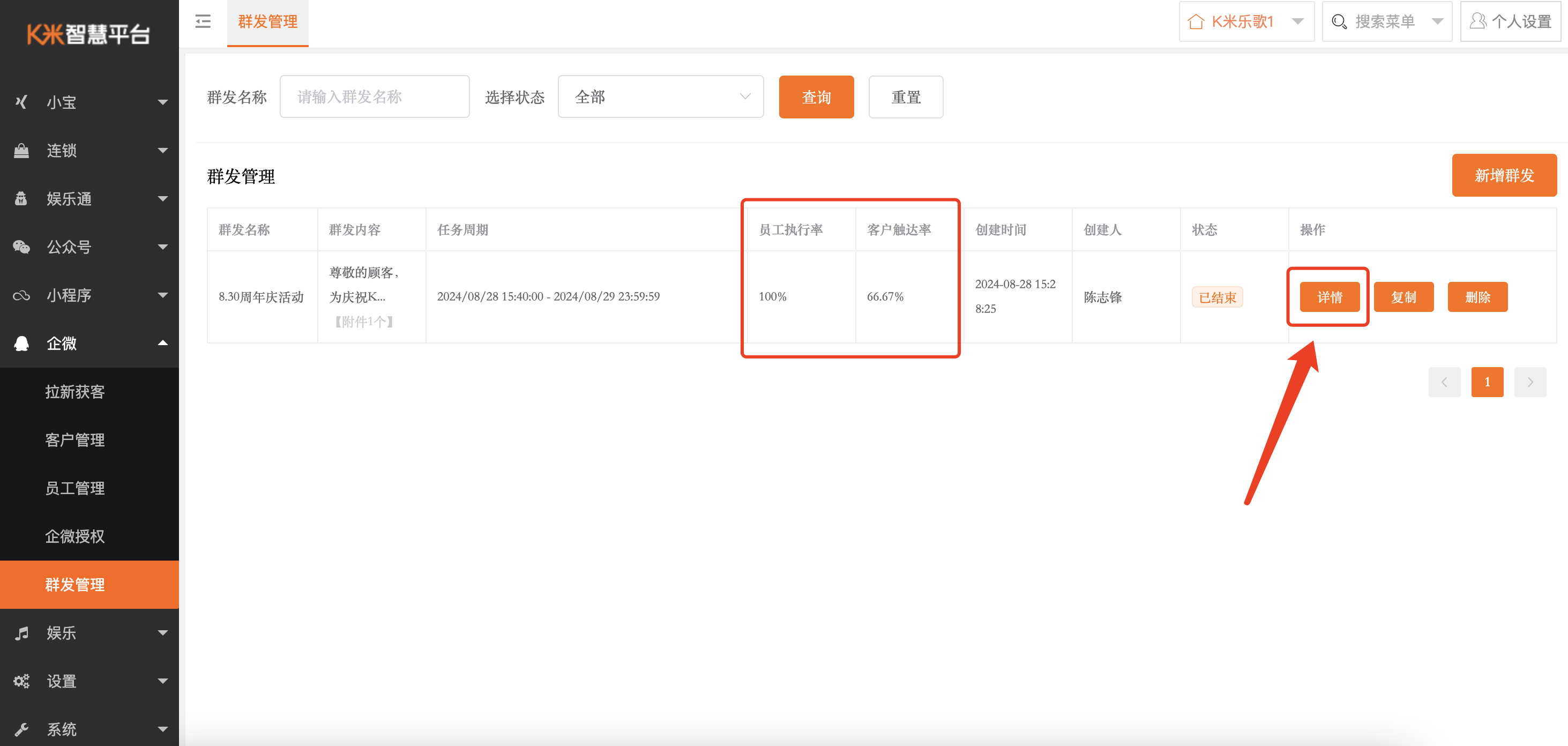Expand the 公众号 sidebar section

coord(89,247)
